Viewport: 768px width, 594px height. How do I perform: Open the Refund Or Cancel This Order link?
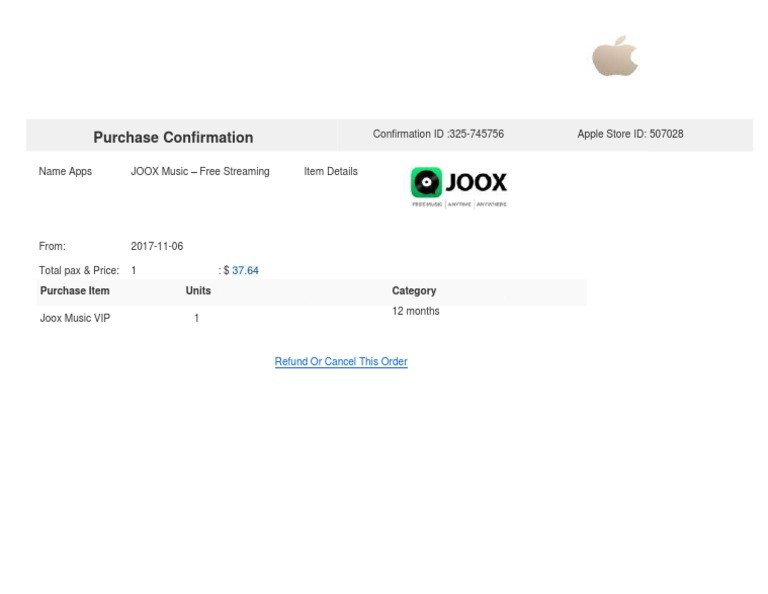click(341, 361)
